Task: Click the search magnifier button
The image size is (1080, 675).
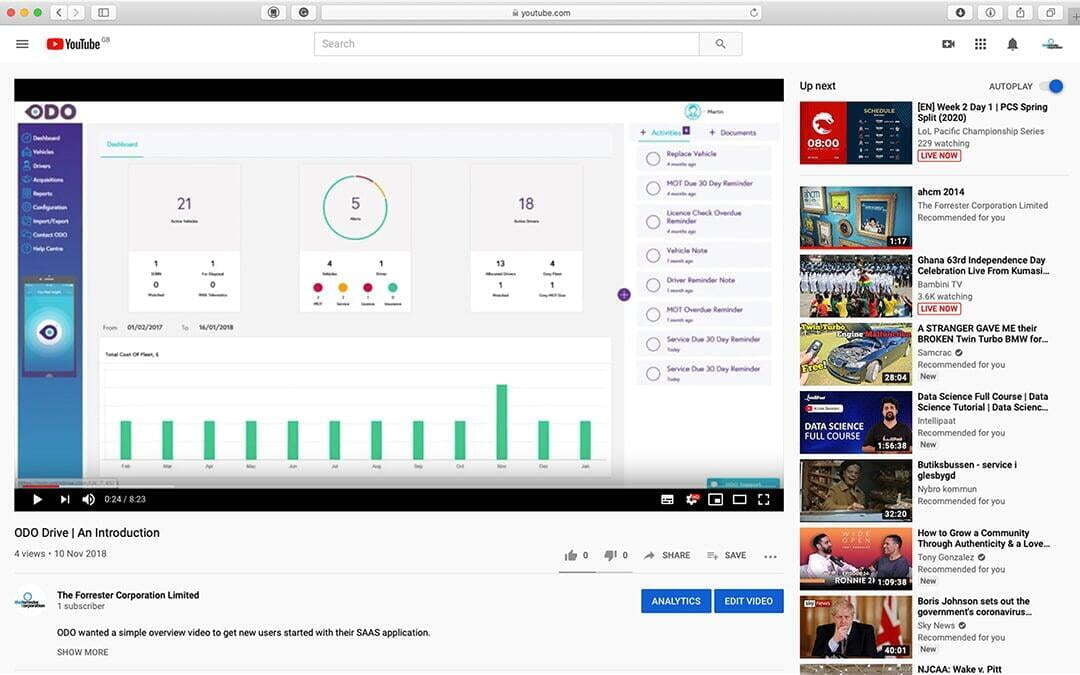Action: click(720, 44)
